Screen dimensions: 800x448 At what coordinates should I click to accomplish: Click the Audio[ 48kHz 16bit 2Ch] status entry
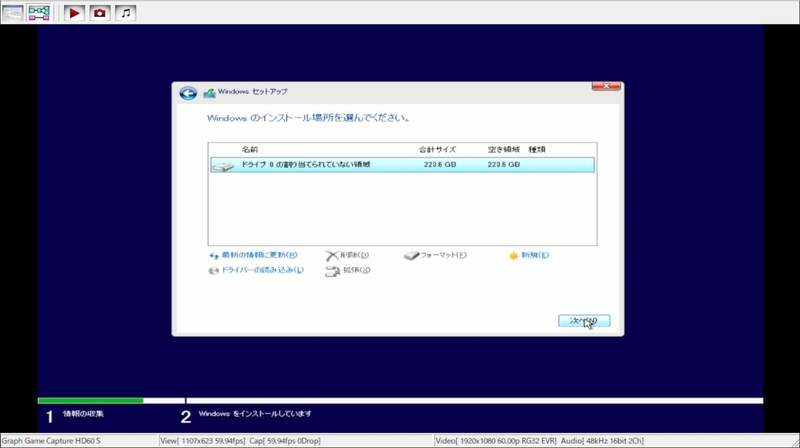point(602,441)
